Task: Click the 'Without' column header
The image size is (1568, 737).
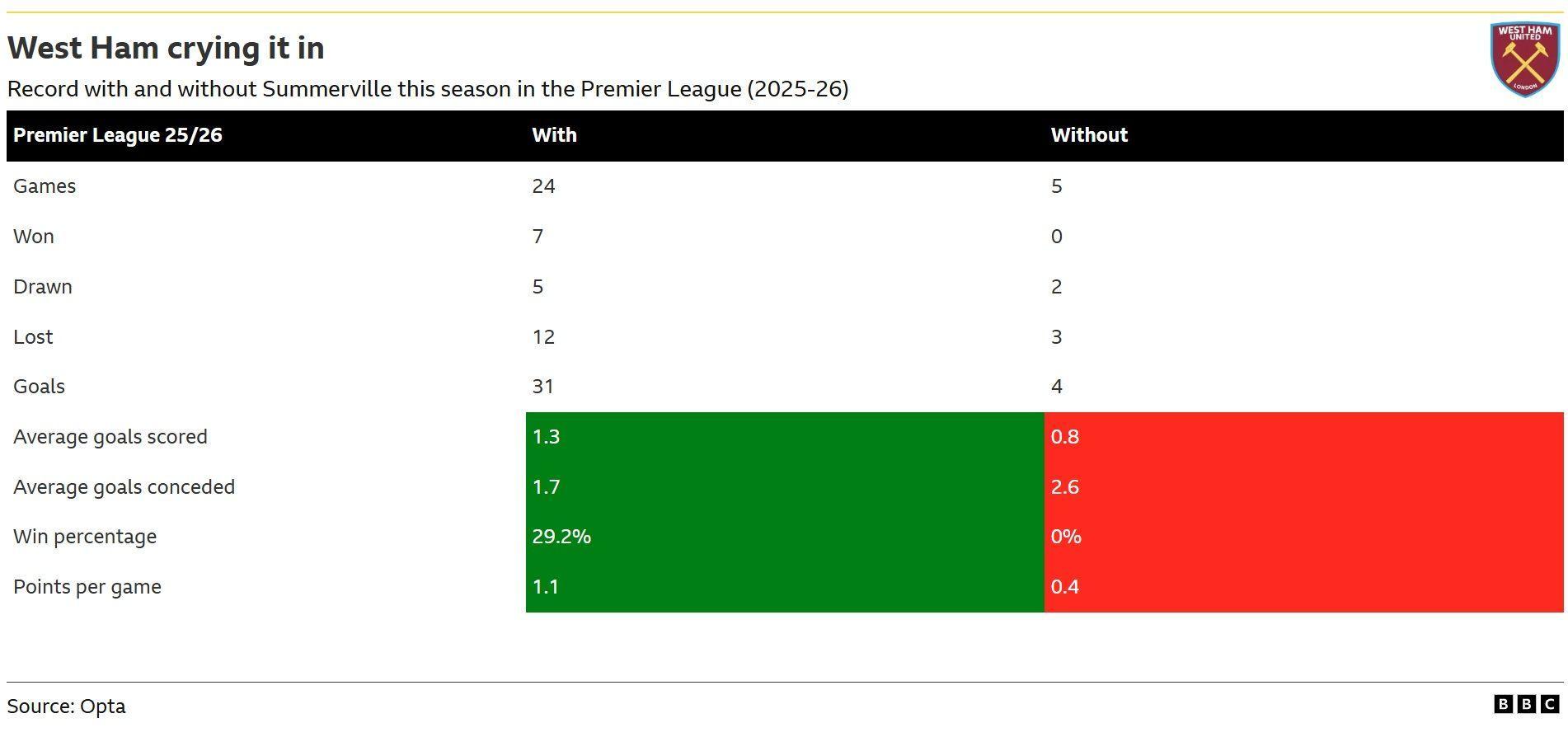Action: 1088,135
